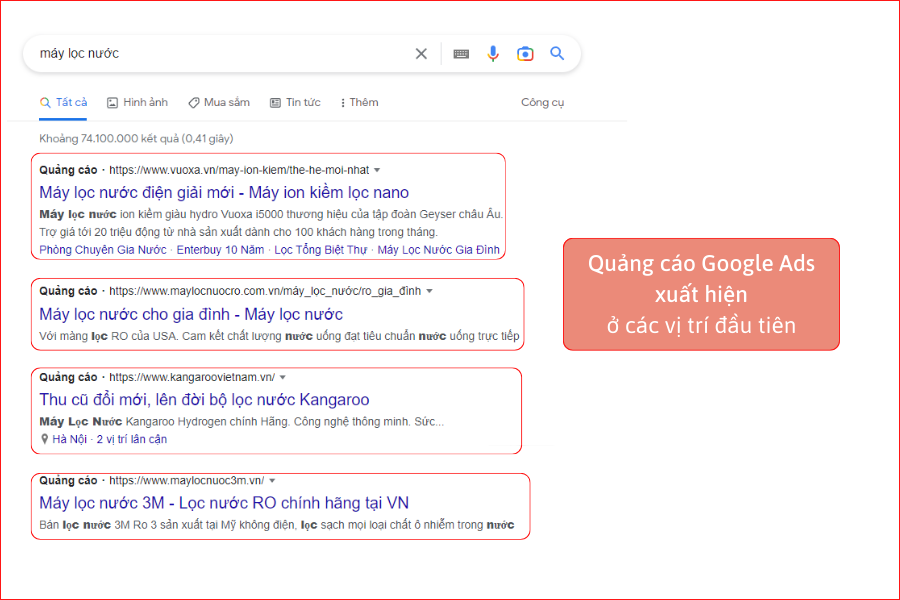Search by image with the camera icon

point(525,53)
